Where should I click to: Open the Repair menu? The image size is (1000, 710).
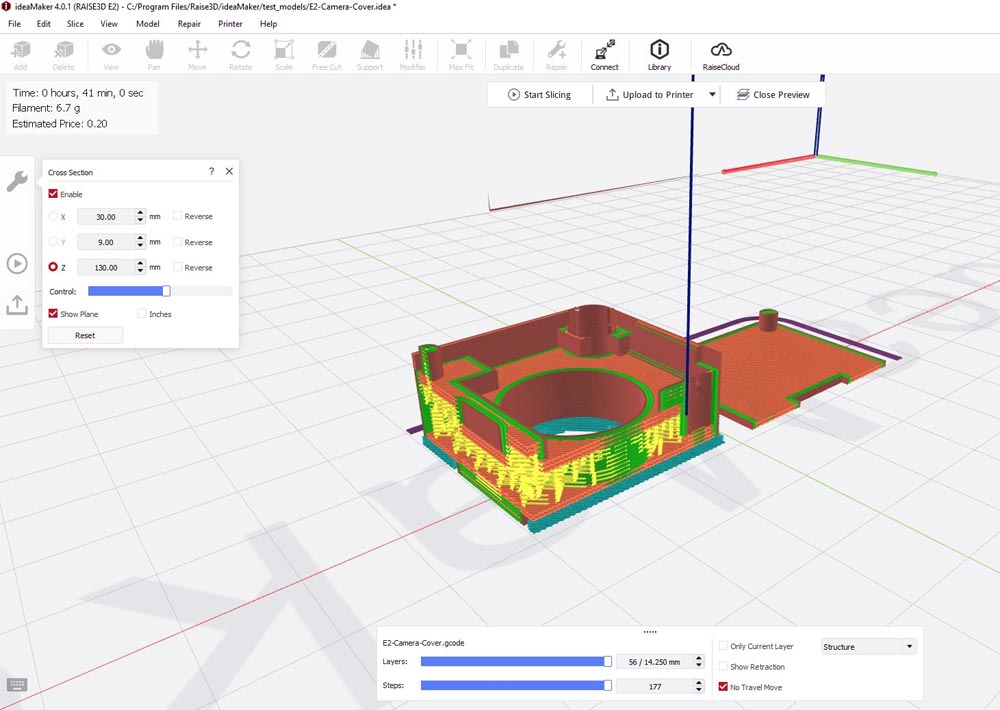pos(189,23)
